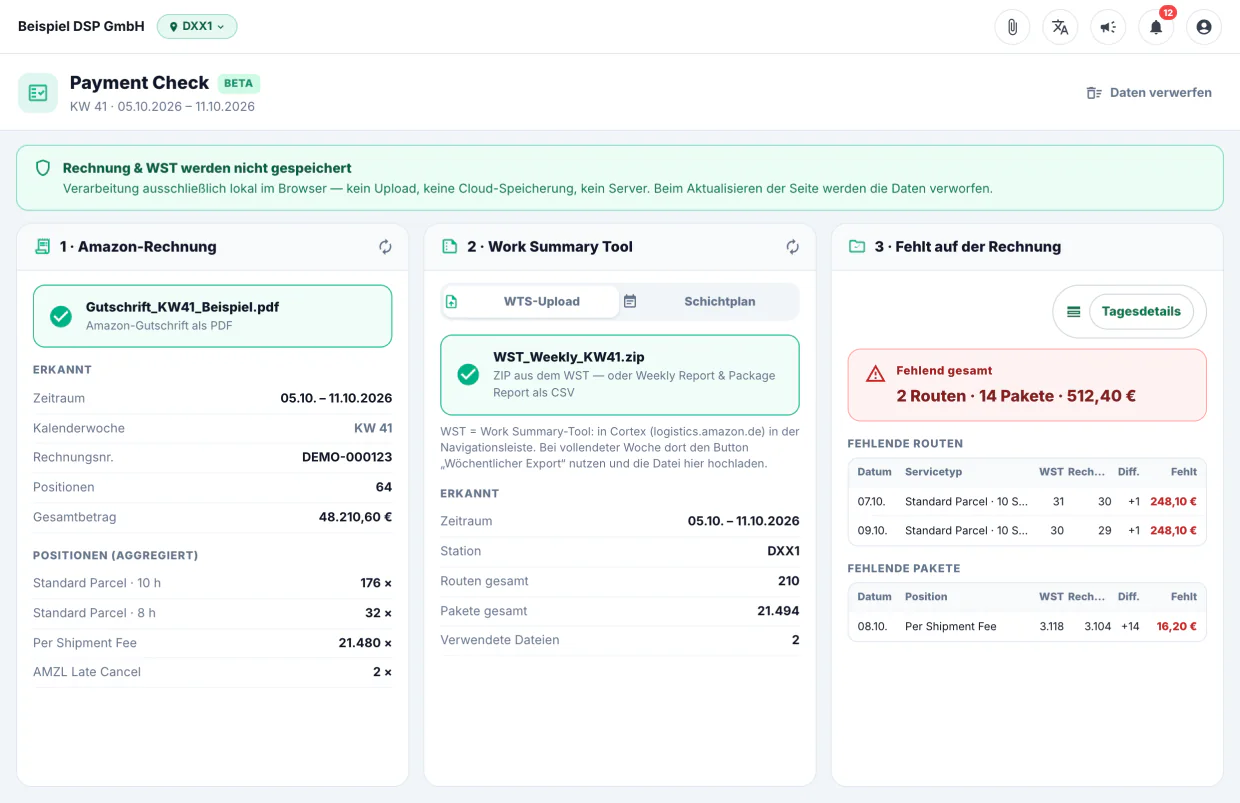Click the warning triangle in Fehlend gesamt

point(876,374)
